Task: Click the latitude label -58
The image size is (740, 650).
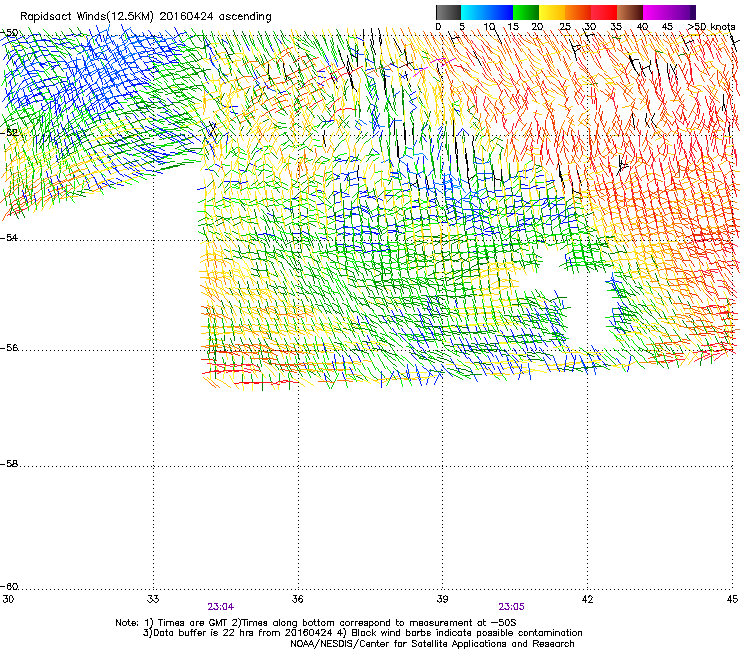Action: coord(9,464)
